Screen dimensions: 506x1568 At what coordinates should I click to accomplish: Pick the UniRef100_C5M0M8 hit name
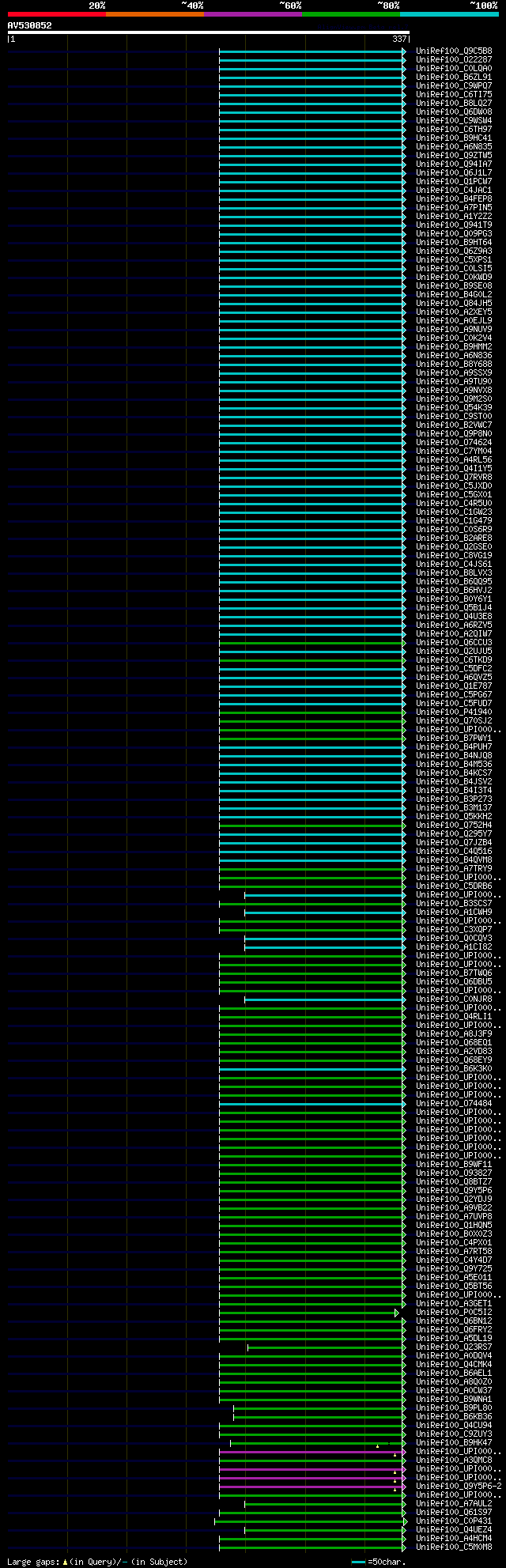(454, 1547)
